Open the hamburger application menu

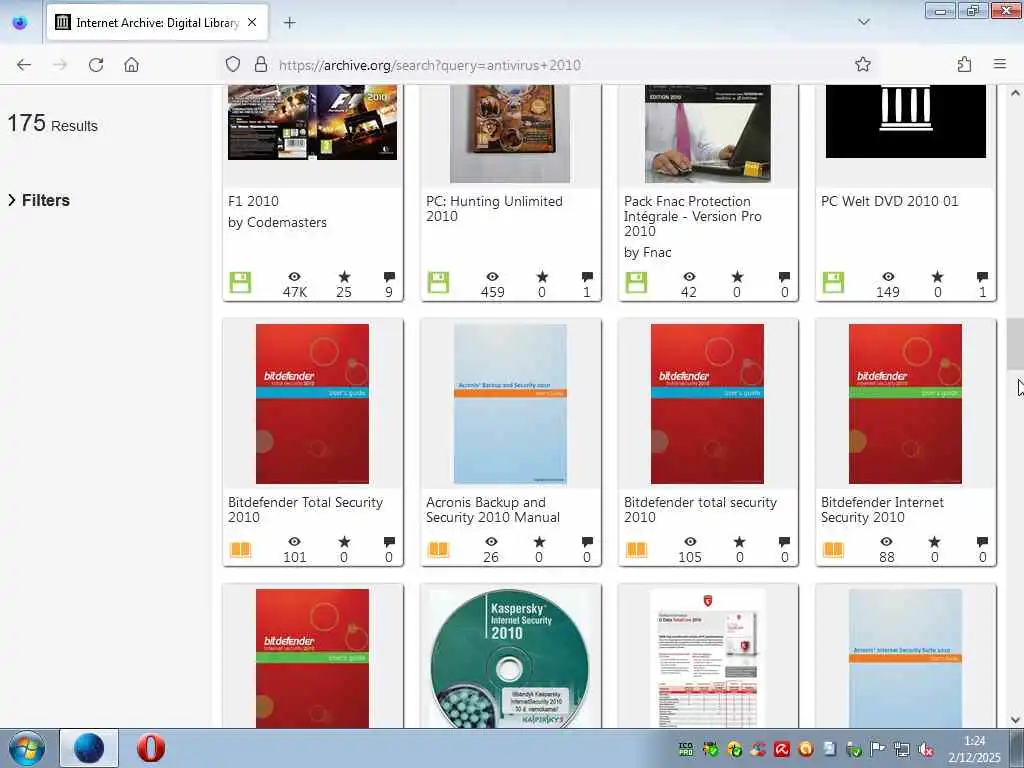[1000, 64]
